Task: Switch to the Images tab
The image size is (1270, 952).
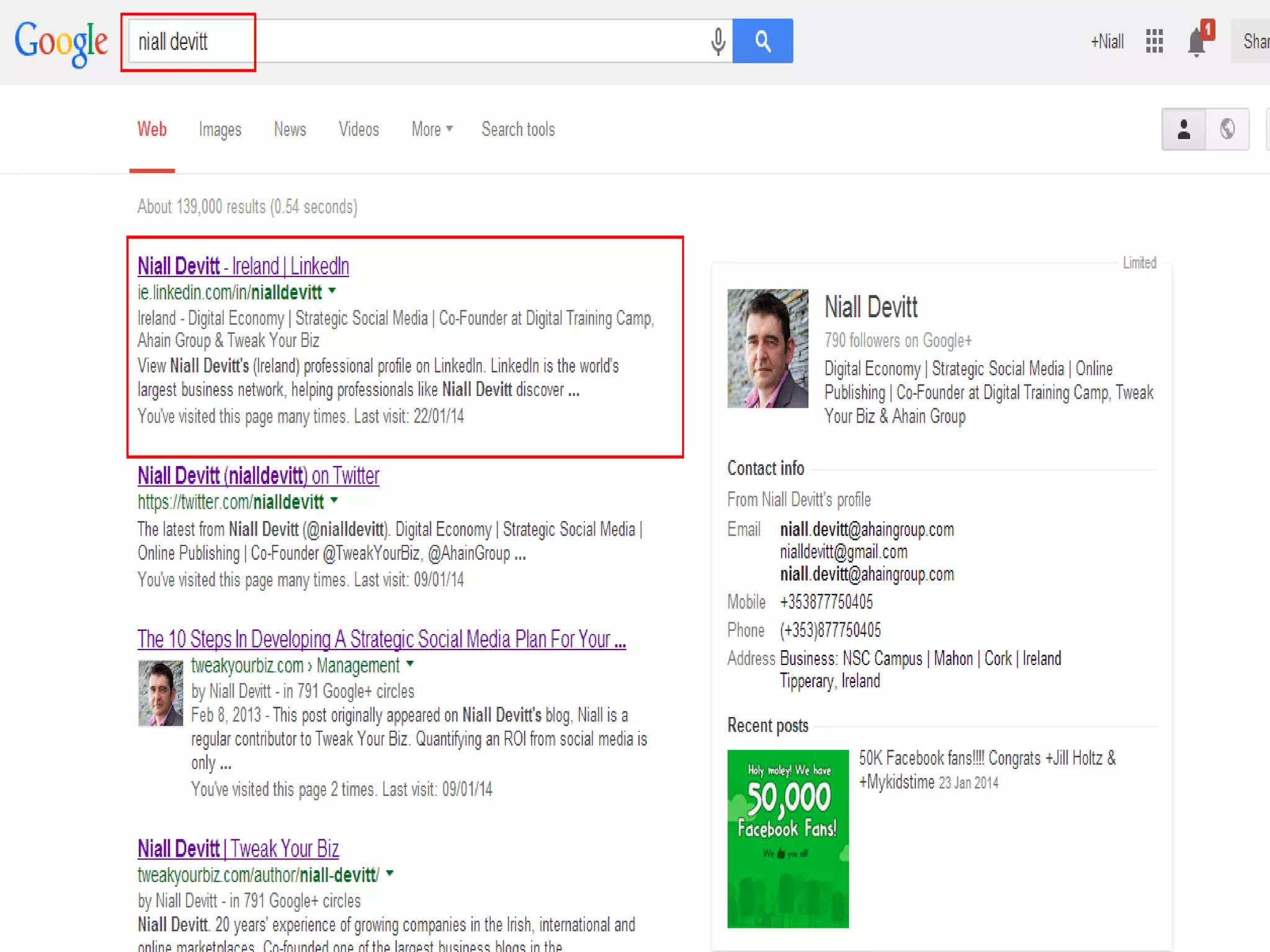Action: tap(220, 129)
